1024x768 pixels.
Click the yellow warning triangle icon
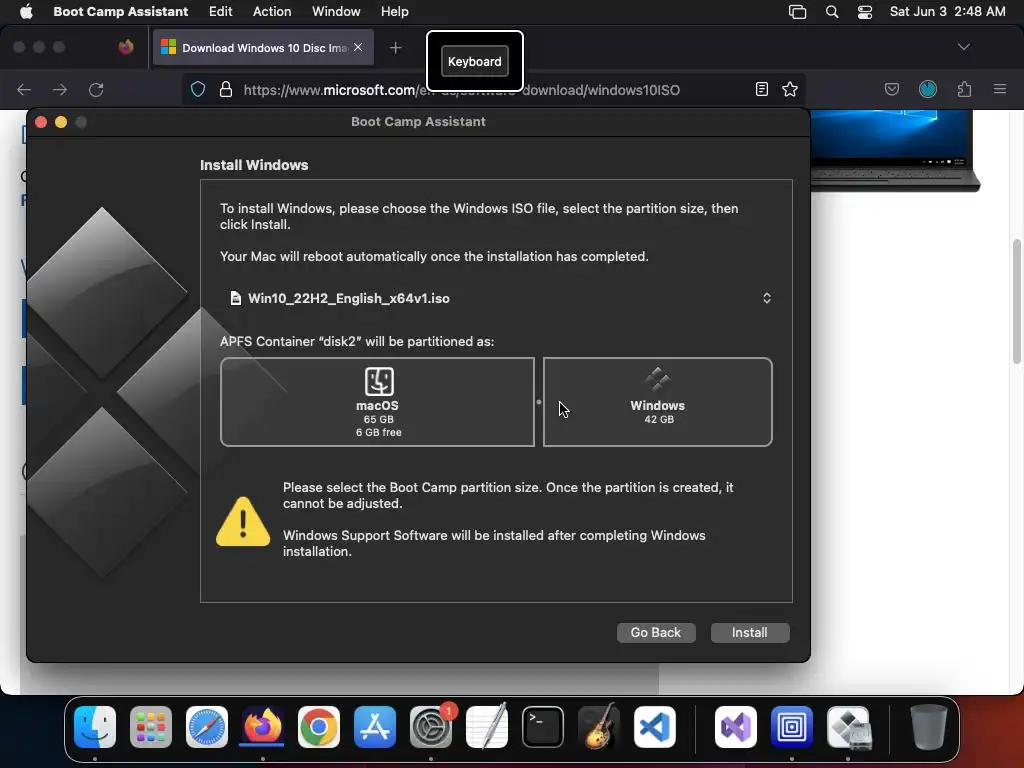pyautogui.click(x=243, y=521)
